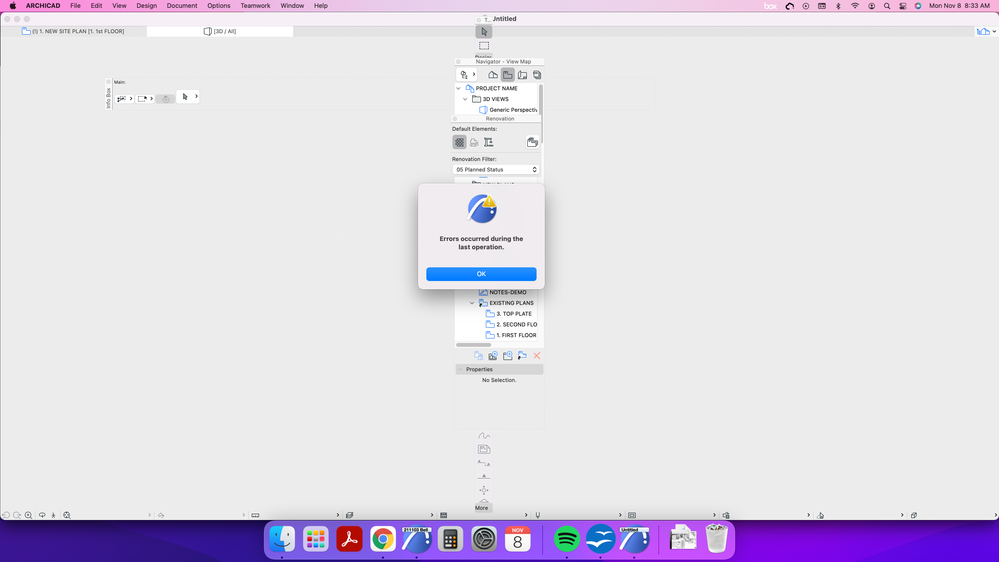Viewport: 999px width, 562px height.
Task: Click the Fit in Window icon in bottom bar
Action: 67,515
